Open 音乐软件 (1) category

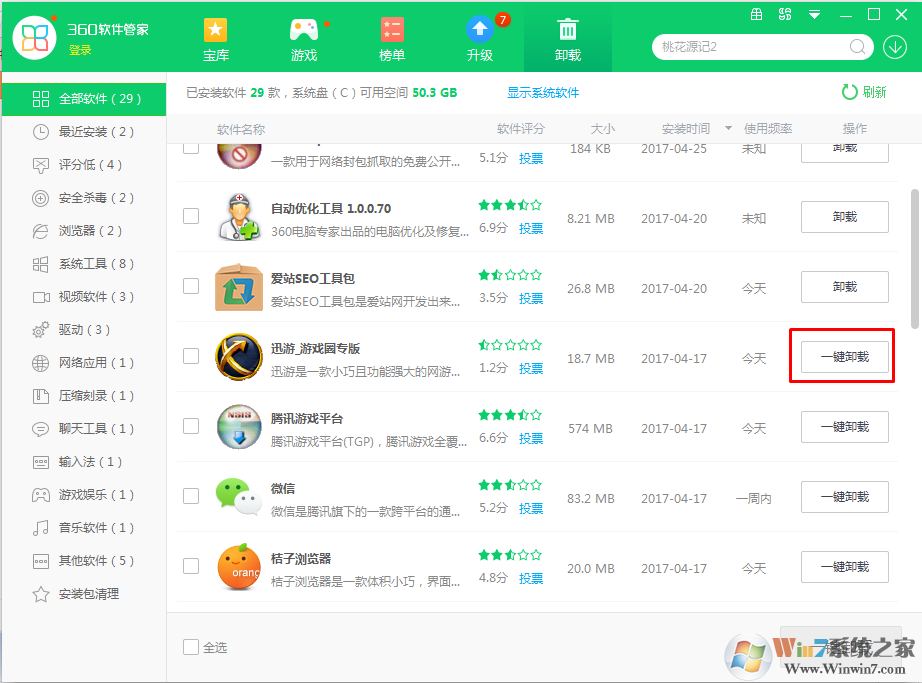[x=84, y=527]
